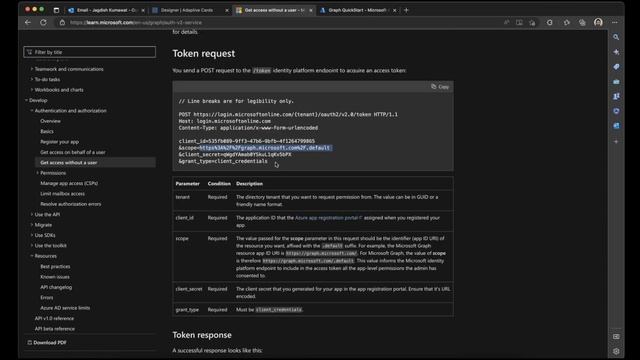This screenshot has height=360, width=640.
Task: Click the Download PDF link
Action: (x=49, y=342)
